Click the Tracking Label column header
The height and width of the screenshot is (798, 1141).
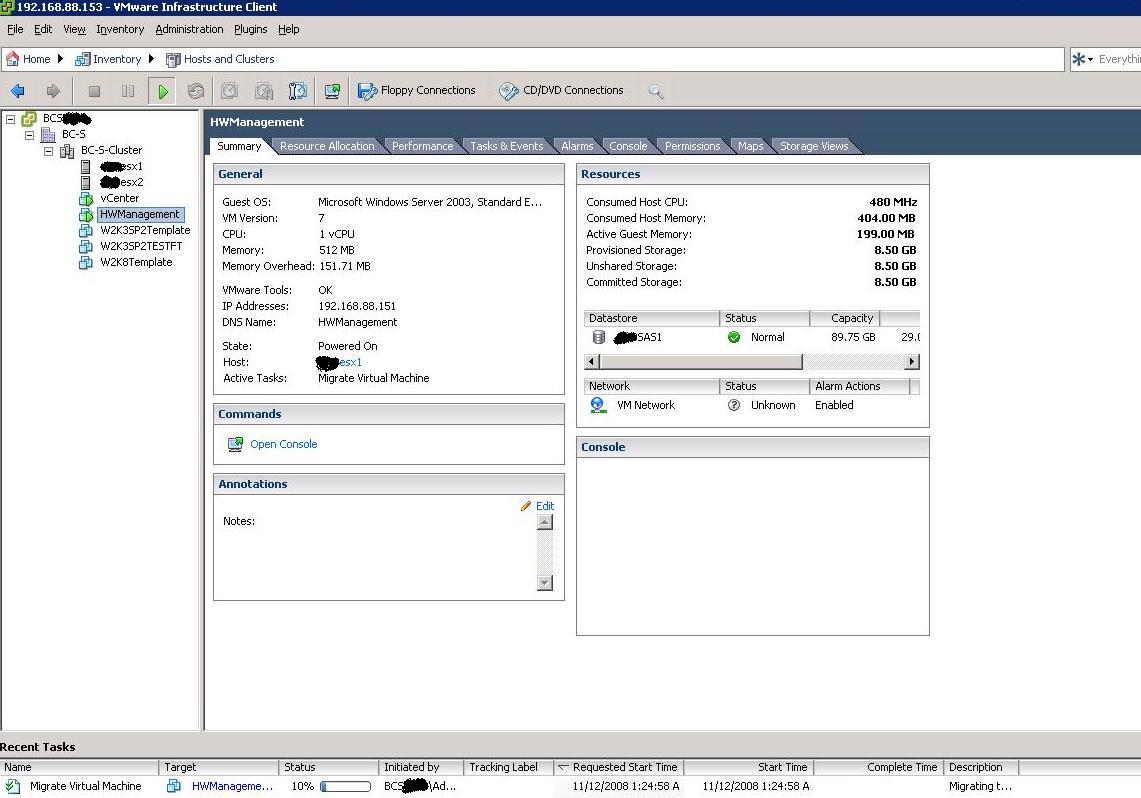(x=508, y=767)
